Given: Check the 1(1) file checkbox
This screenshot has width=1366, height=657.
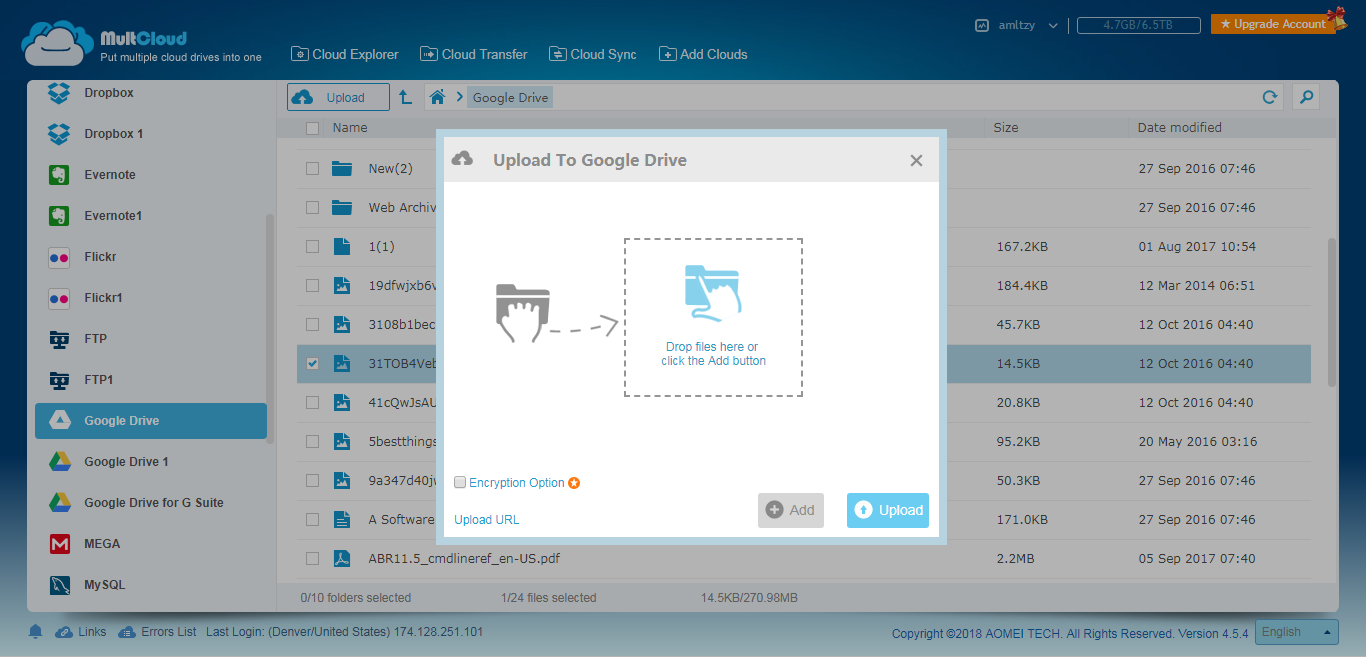Looking at the screenshot, I should tap(312, 247).
